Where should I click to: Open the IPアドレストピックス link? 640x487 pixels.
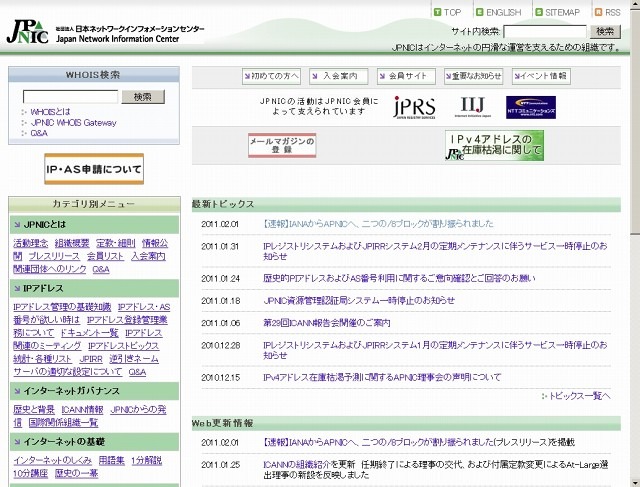coord(124,346)
